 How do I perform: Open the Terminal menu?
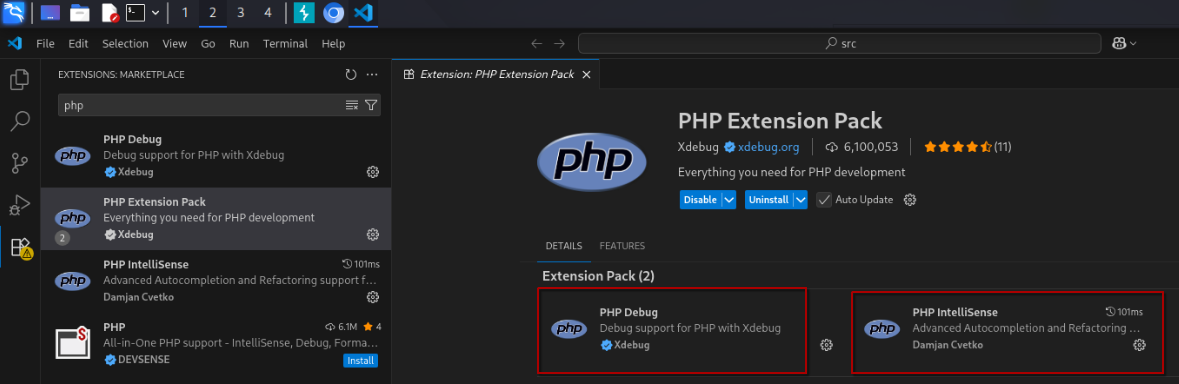tap(285, 44)
